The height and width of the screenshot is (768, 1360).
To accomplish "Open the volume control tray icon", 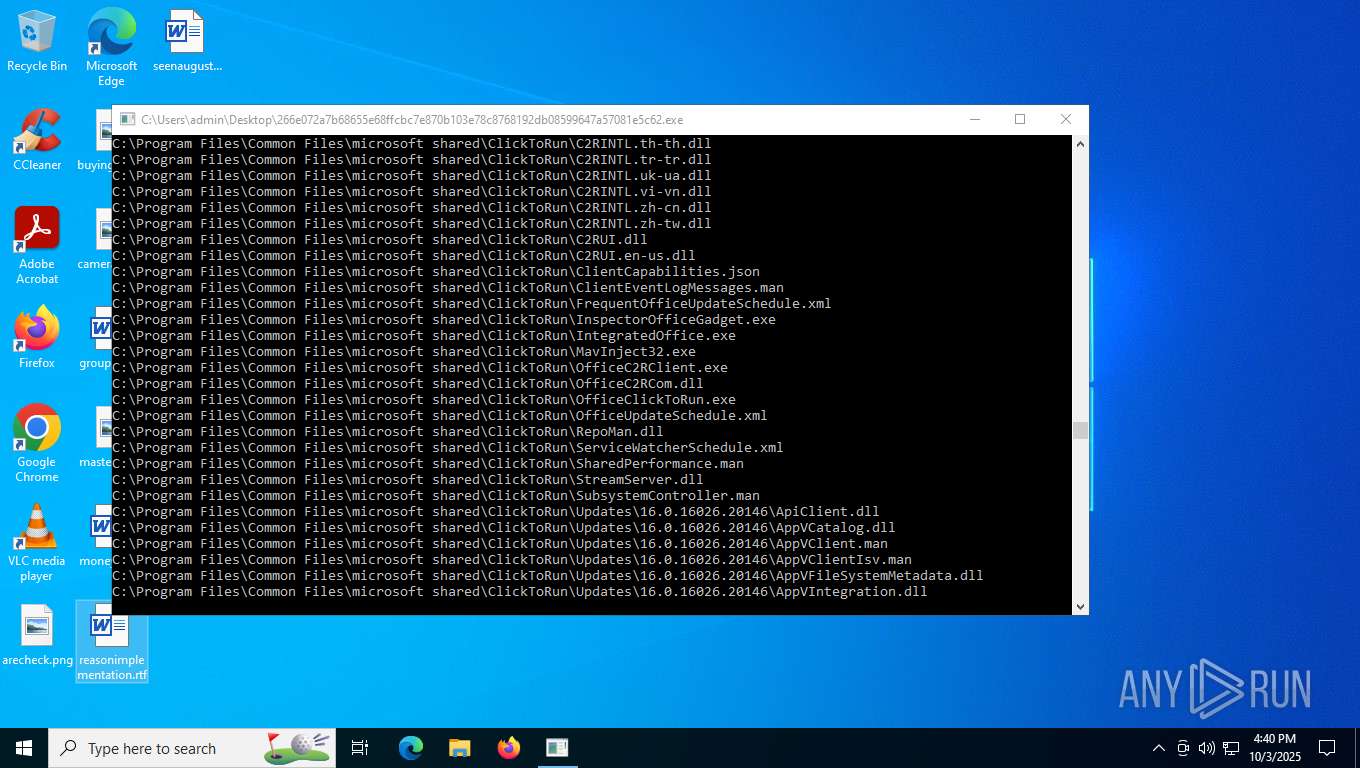I will 1207,748.
